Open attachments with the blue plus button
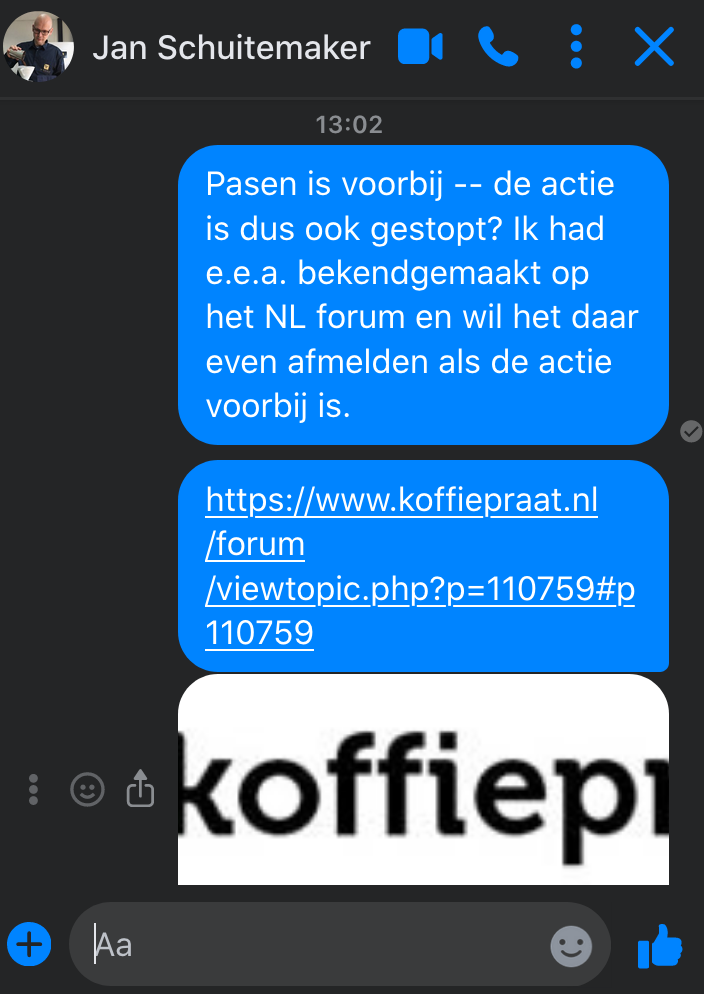The height and width of the screenshot is (994, 704). (29, 945)
